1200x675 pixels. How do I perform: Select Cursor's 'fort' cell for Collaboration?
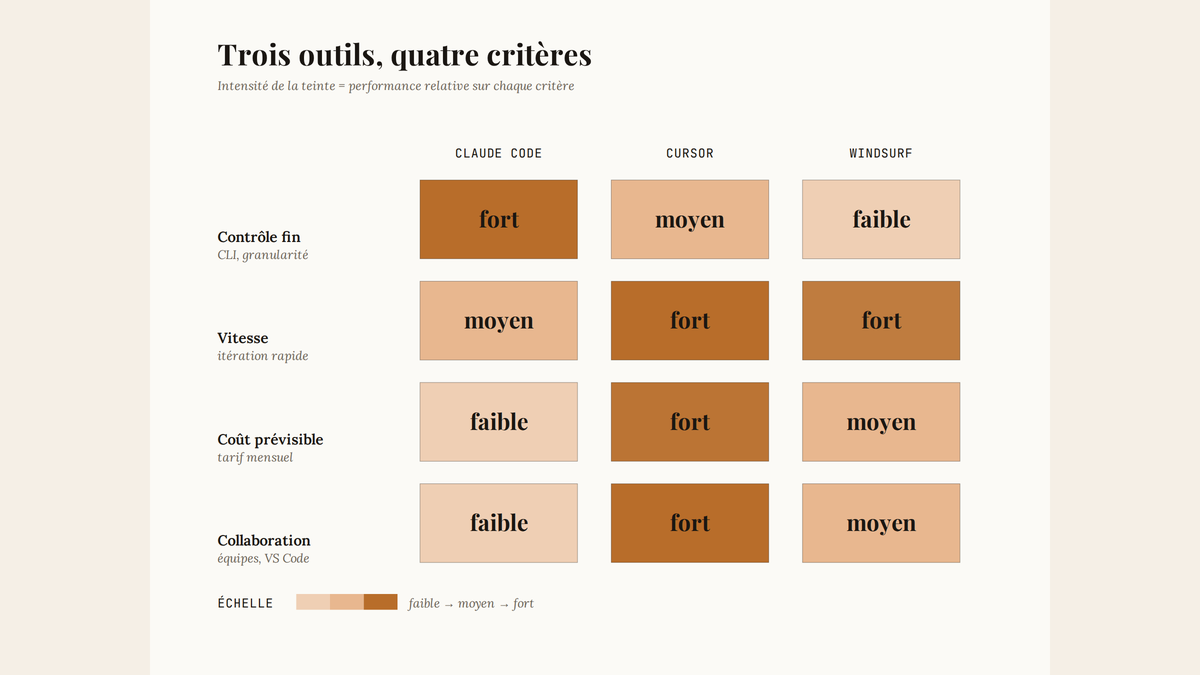pos(690,523)
